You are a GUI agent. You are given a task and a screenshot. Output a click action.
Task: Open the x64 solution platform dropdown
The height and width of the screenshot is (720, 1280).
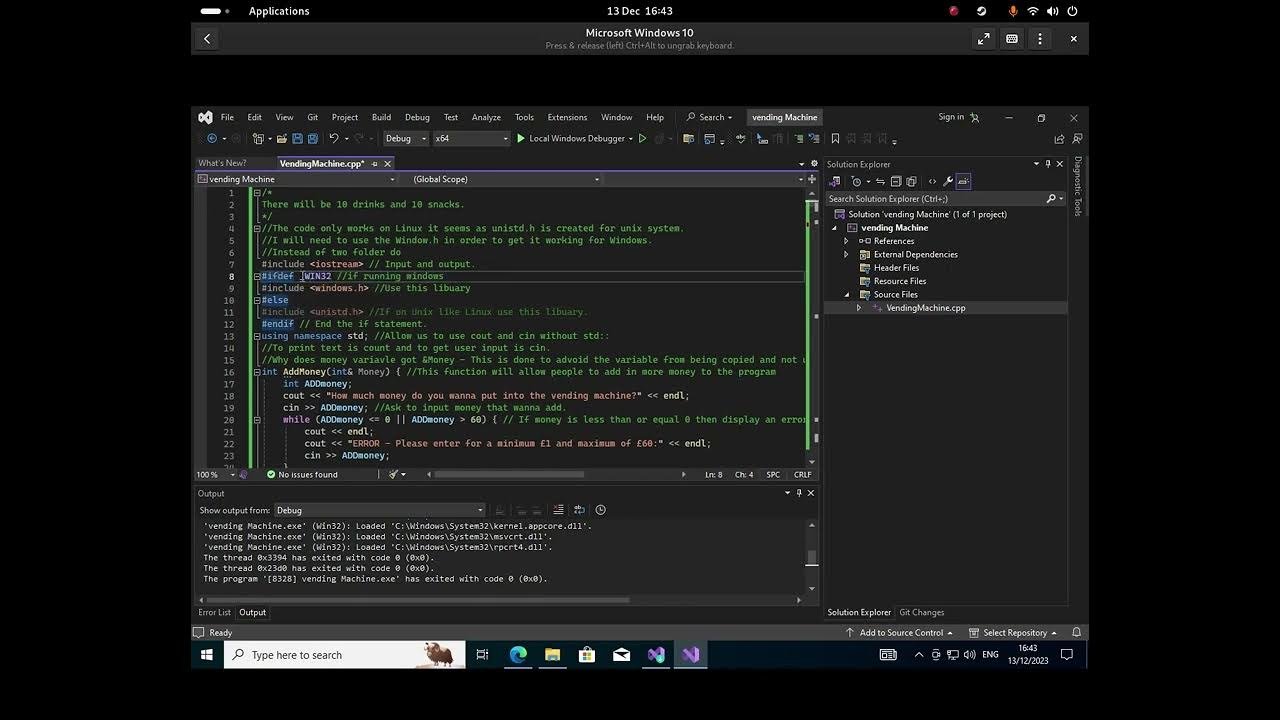471,139
